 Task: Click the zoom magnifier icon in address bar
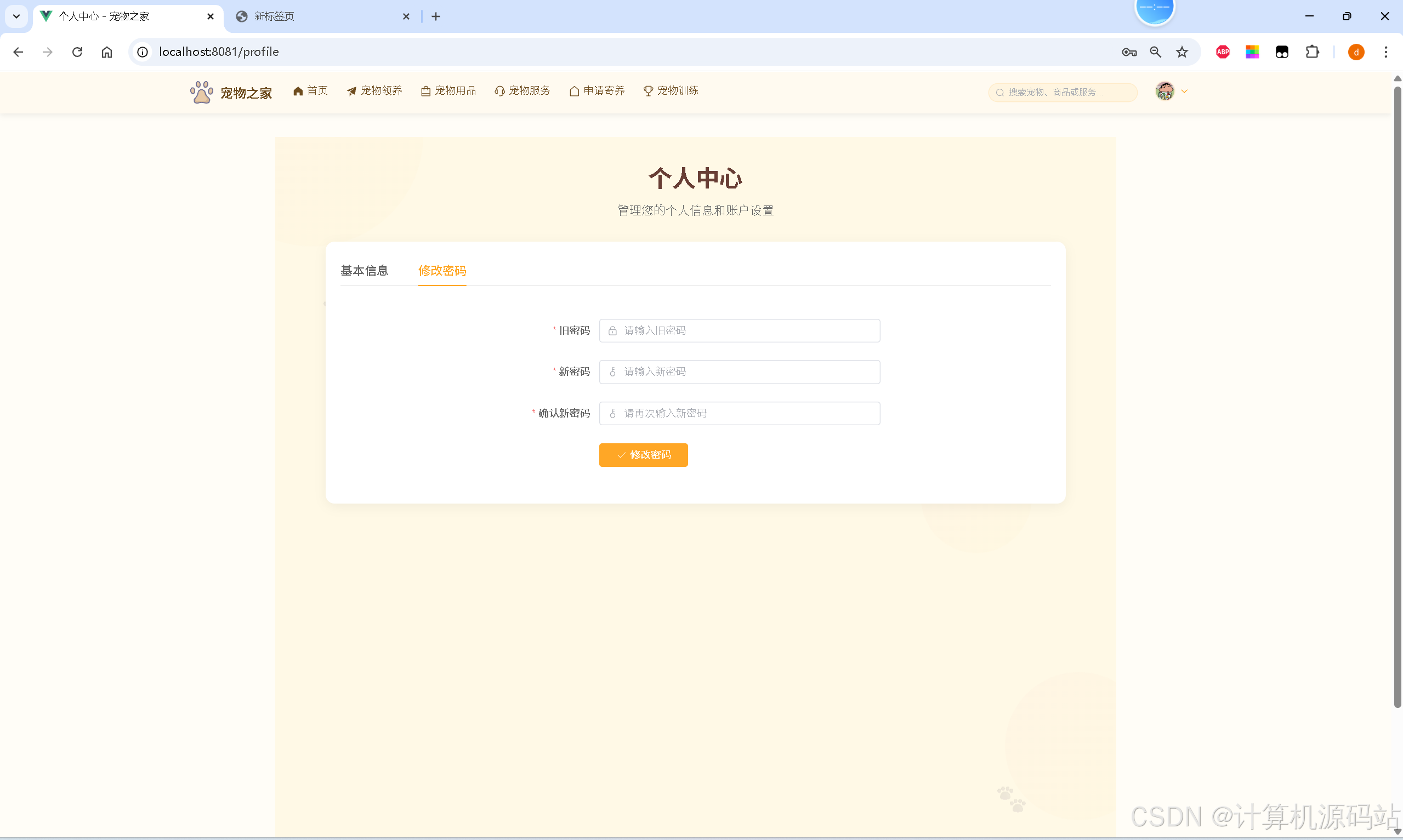pyautogui.click(x=1156, y=52)
